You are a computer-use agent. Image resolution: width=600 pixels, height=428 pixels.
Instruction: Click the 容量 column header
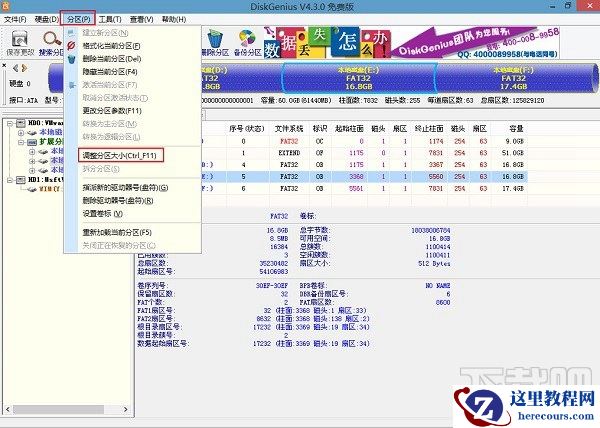[x=516, y=129]
